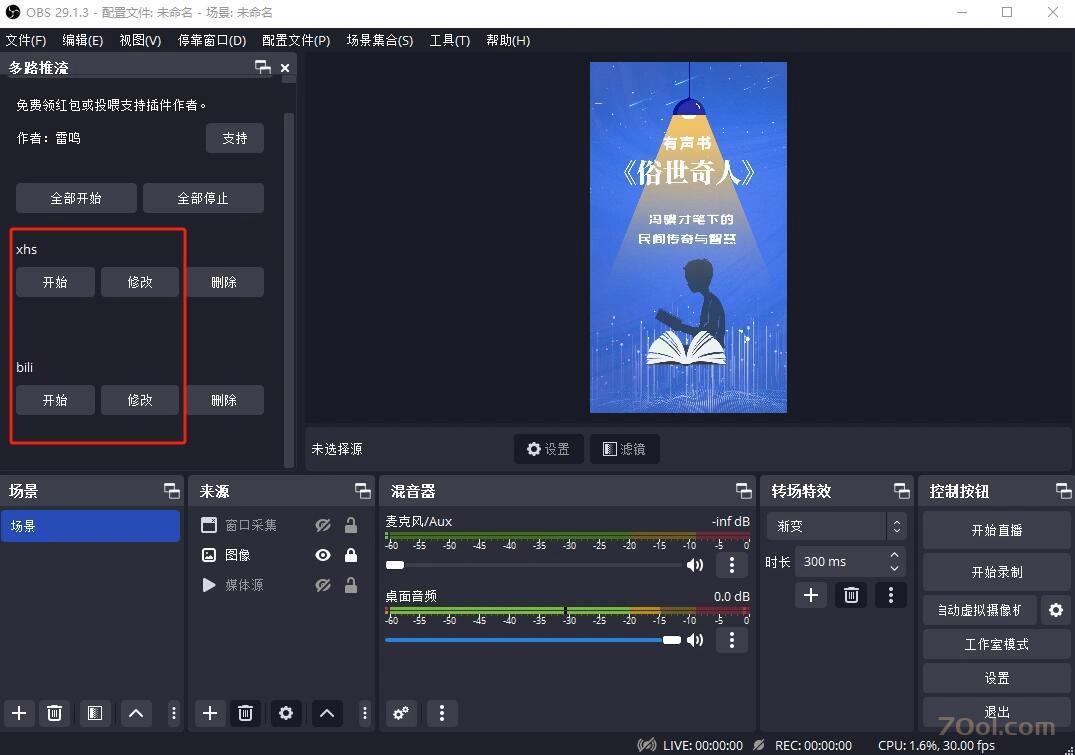
Task: Open more options in 场景 toolbar
Action: click(x=173, y=713)
